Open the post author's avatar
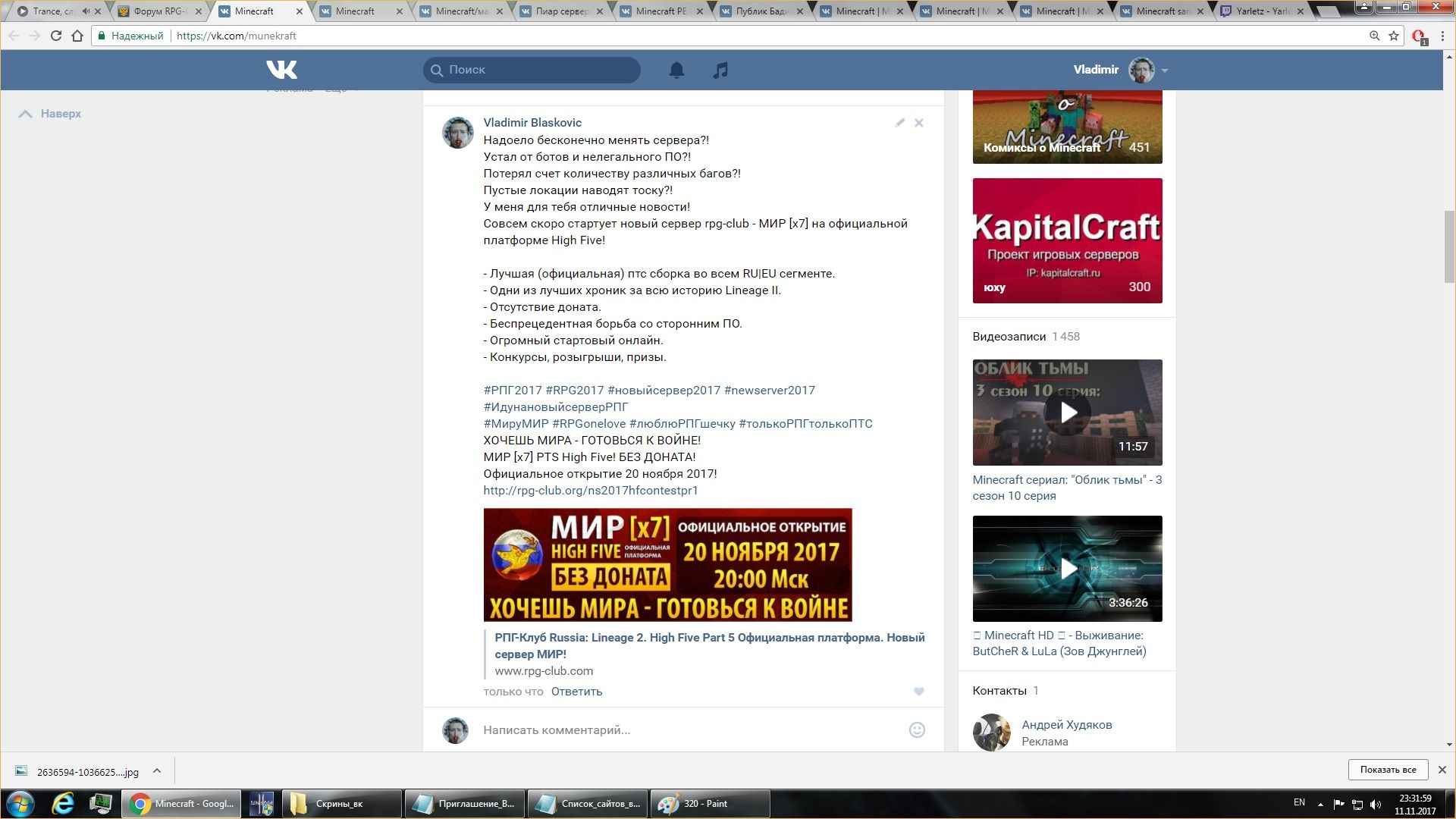1456x819 pixels. [x=458, y=133]
